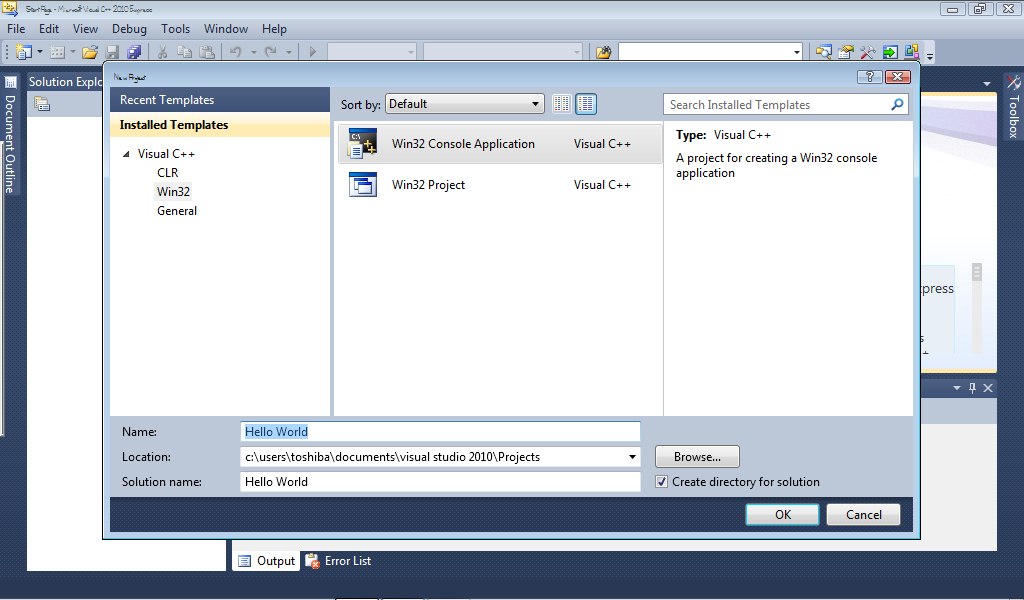Click the Name input field
The width and height of the screenshot is (1024, 600).
440,432
